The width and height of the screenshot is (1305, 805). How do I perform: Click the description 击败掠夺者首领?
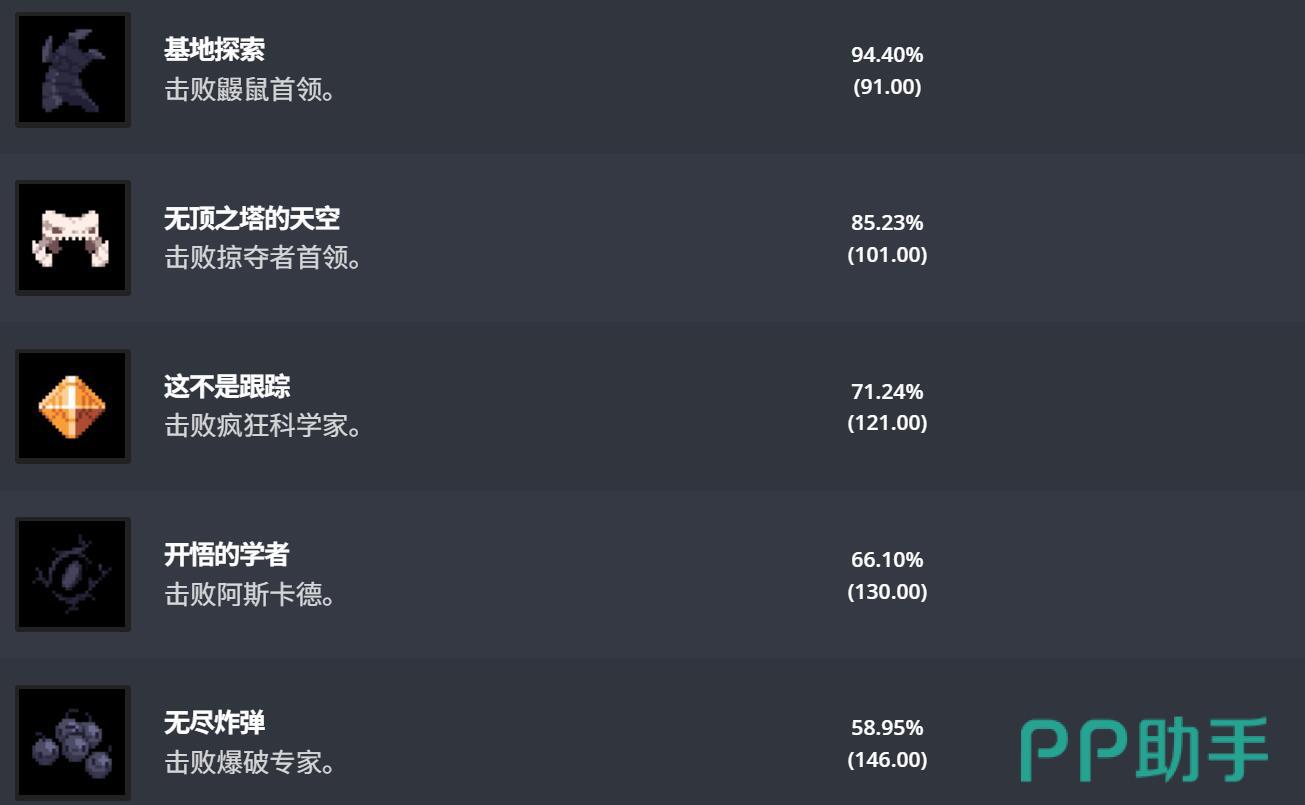click(x=263, y=258)
